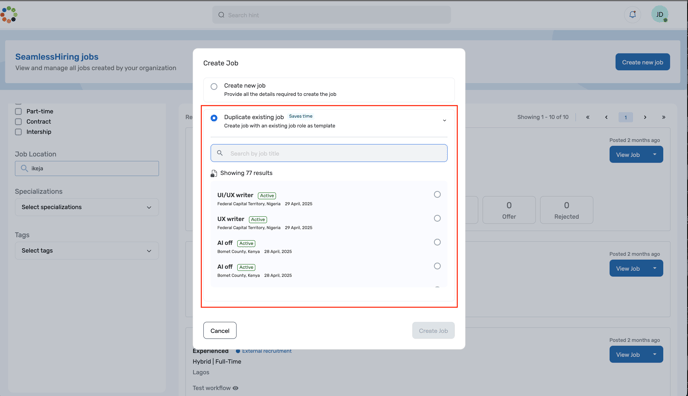Click the Cancel button in Create Job dialog

pyautogui.click(x=220, y=331)
